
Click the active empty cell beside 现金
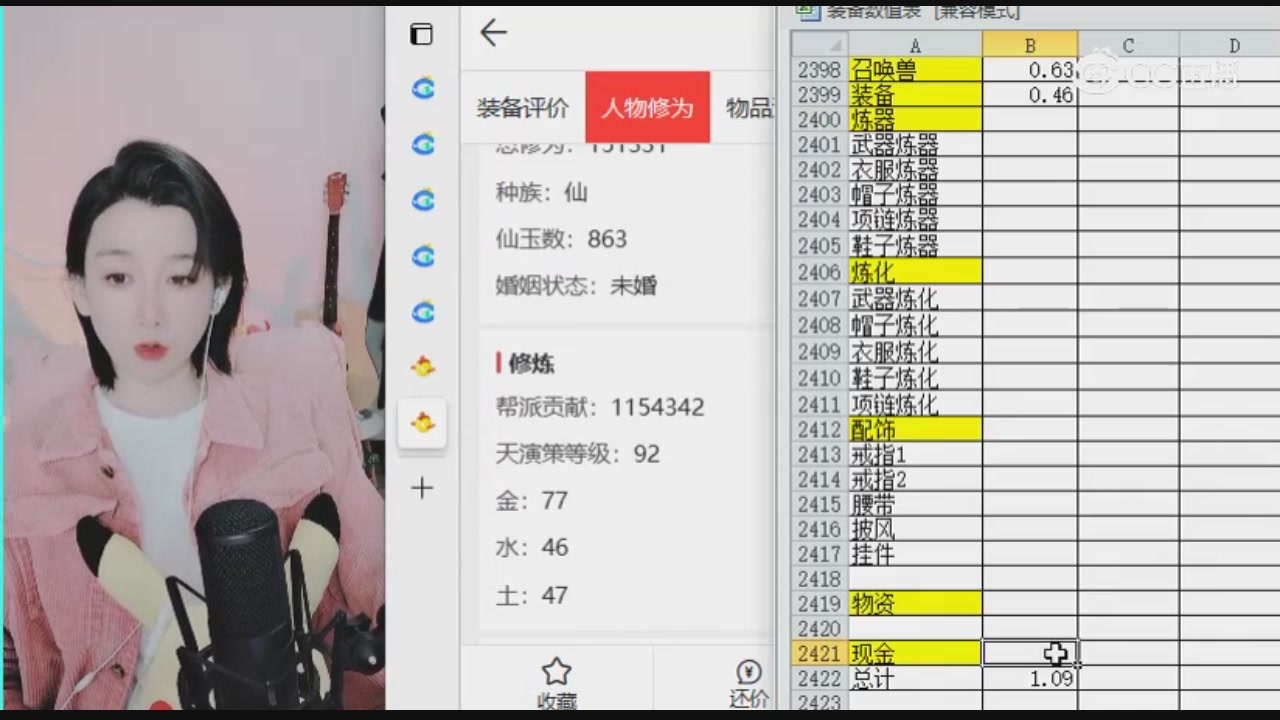pos(1030,654)
